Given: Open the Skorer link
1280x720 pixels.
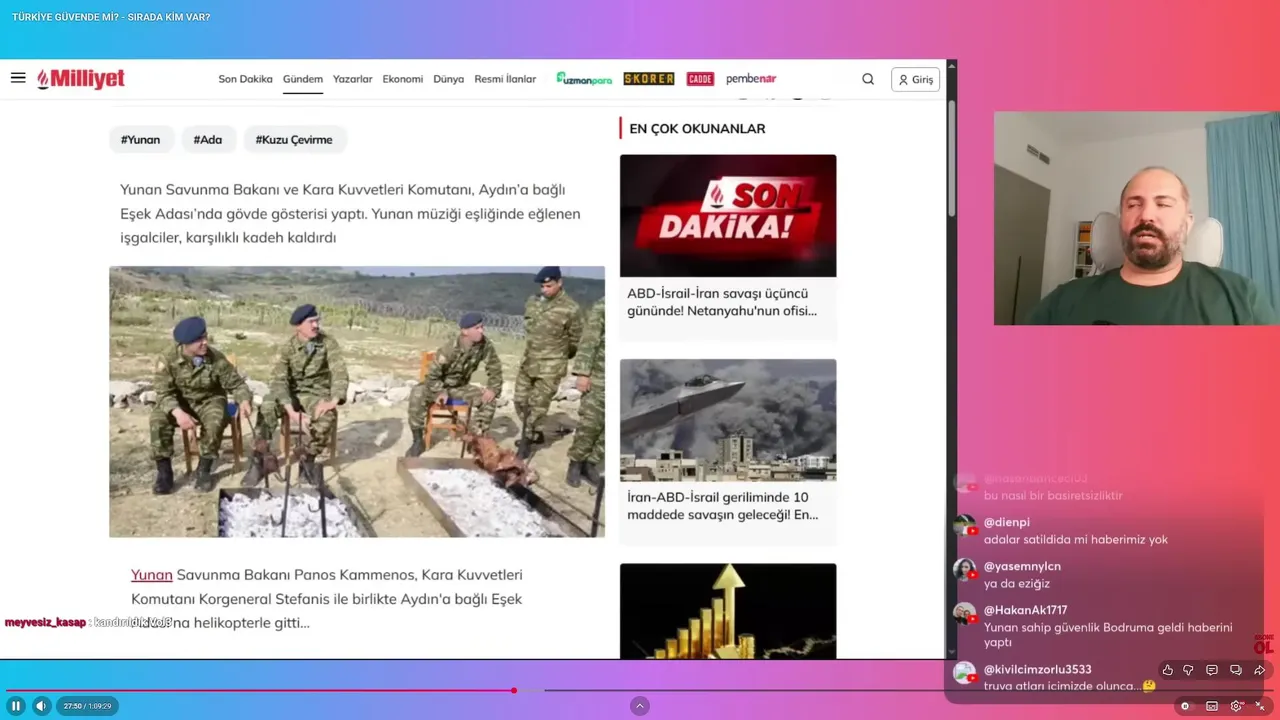Looking at the screenshot, I should [x=648, y=79].
